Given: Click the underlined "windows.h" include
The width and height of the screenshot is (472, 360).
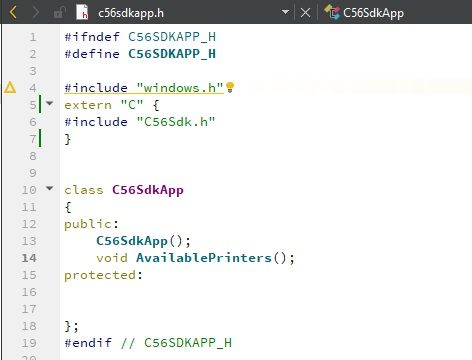Looking at the screenshot, I should tap(180, 88).
